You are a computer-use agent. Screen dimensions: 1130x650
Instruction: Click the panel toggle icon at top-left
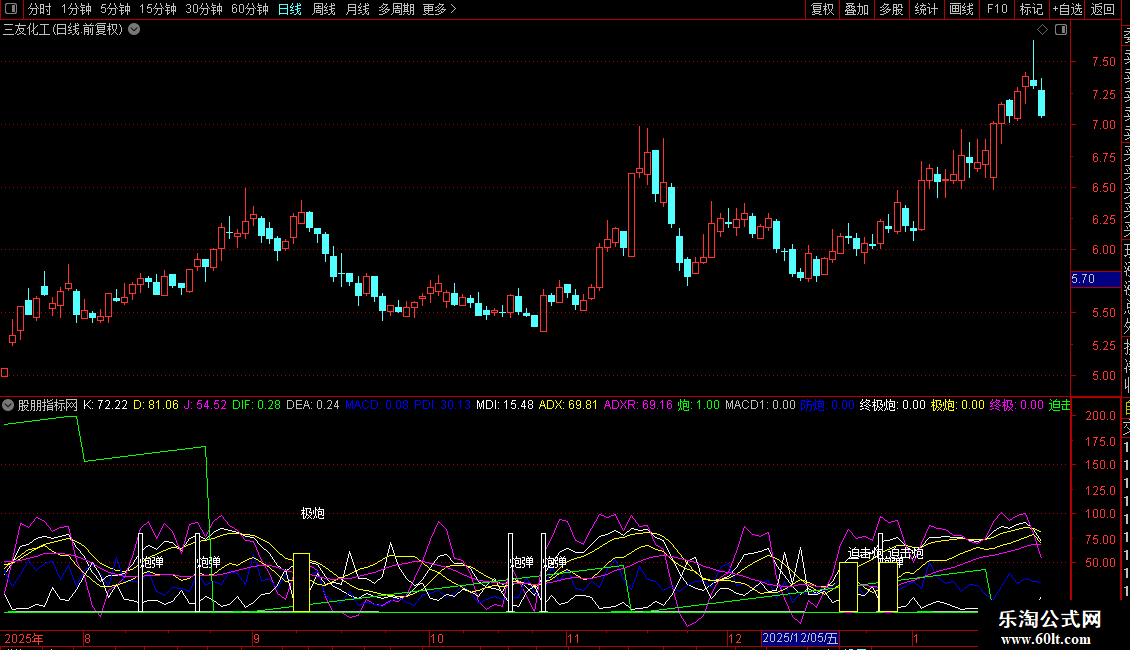[12, 9]
